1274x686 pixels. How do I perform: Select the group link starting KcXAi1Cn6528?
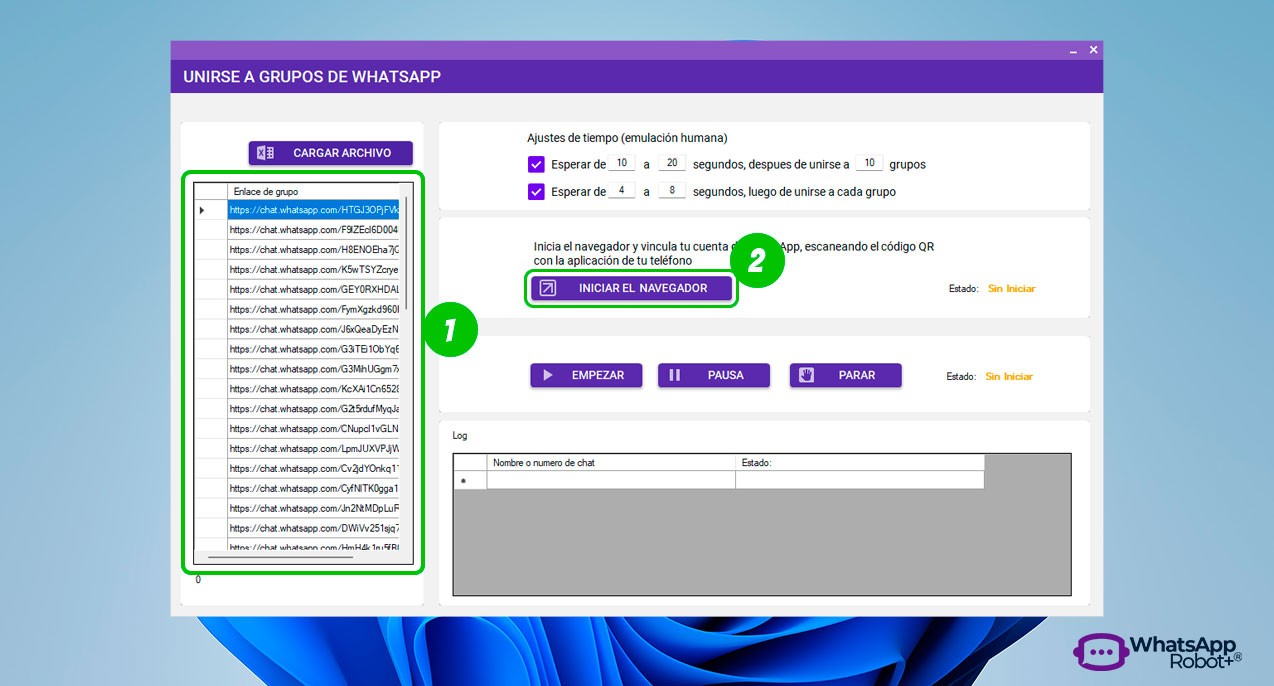(x=313, y=389)
